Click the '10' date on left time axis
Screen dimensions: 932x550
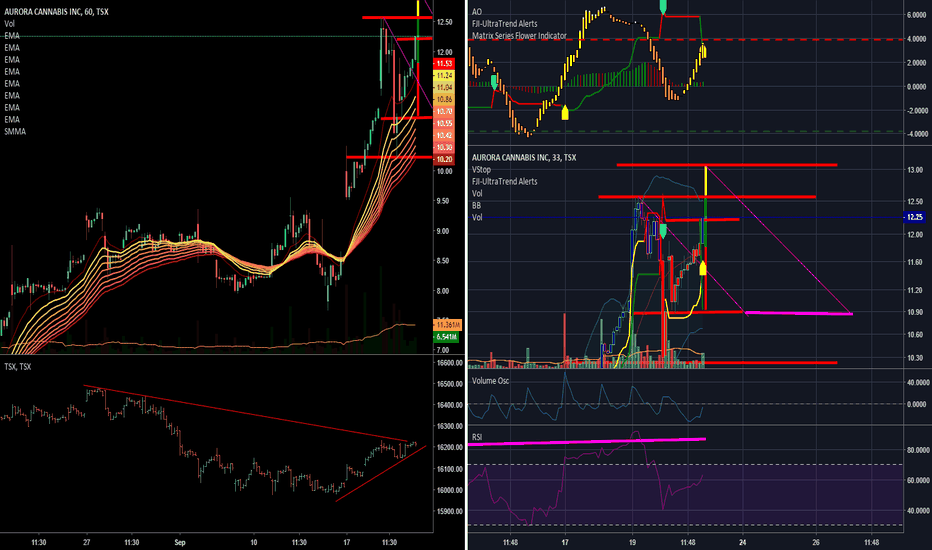click(x=254, y=542)
